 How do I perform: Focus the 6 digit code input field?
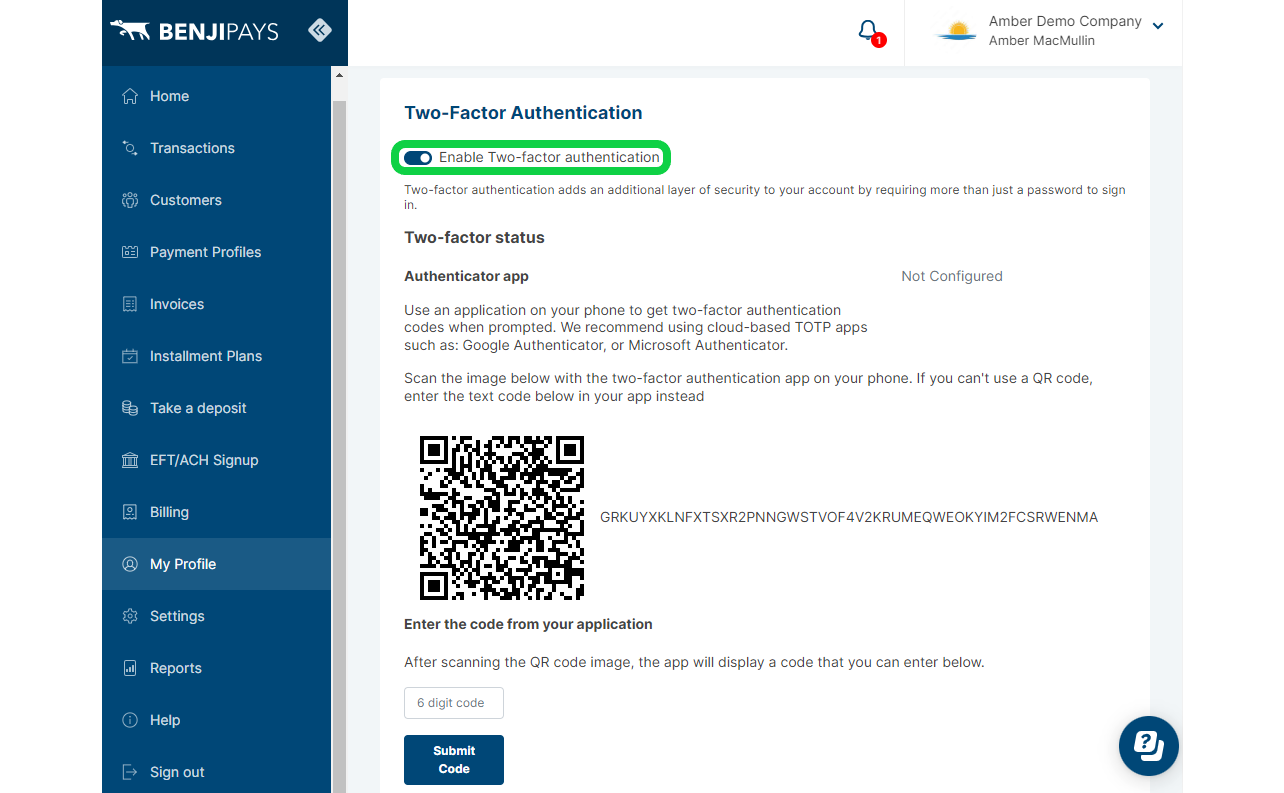point(454,703)
